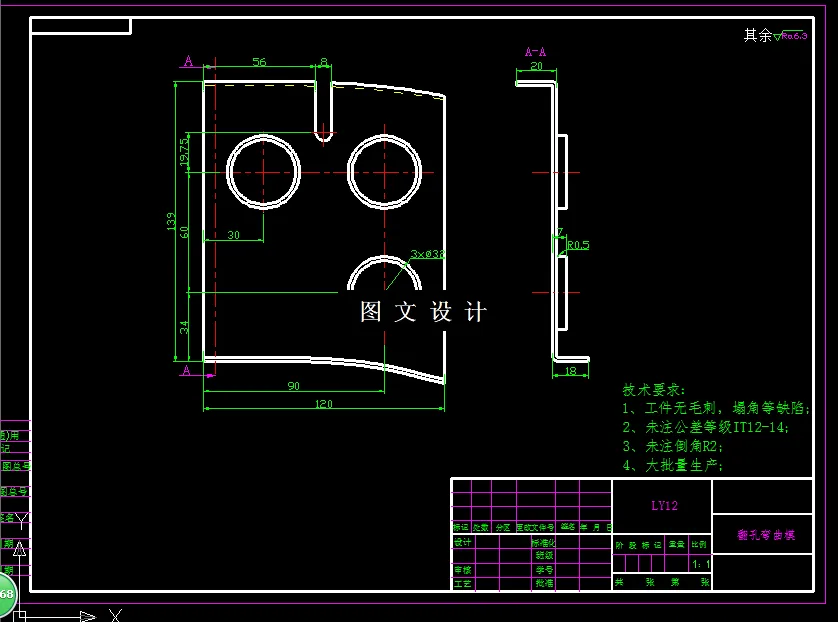The height and width of the screenshot is (622, 838).
Task: Click the 工艺 row label
Action: (463, 584)
